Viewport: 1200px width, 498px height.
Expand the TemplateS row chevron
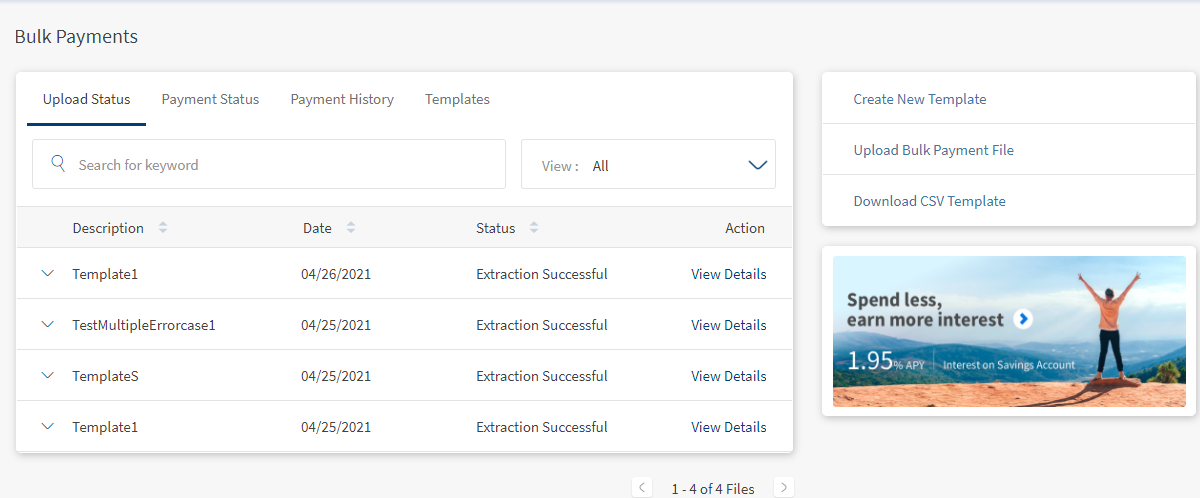point(47,376)
